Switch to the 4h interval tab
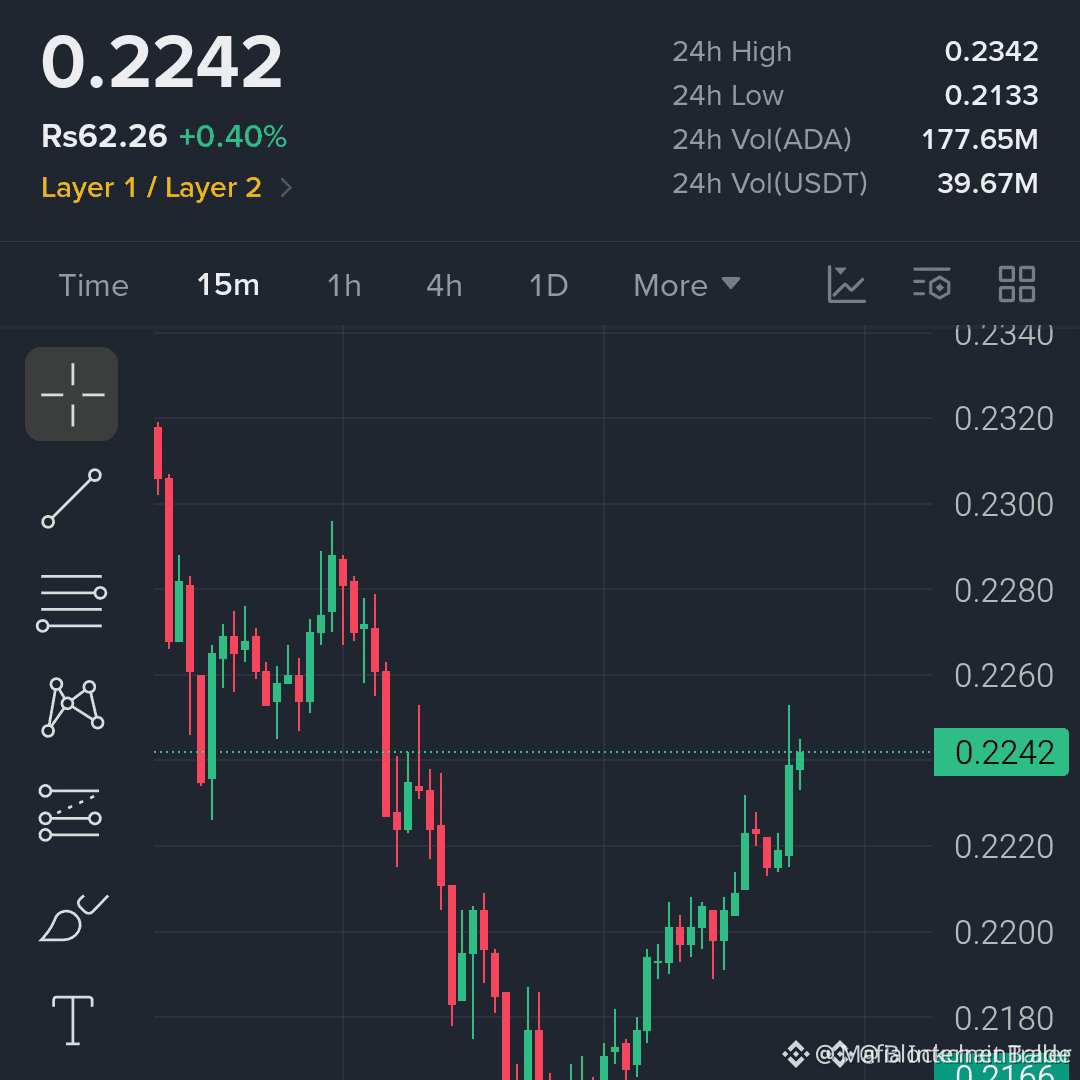 (x=444, y=285)
